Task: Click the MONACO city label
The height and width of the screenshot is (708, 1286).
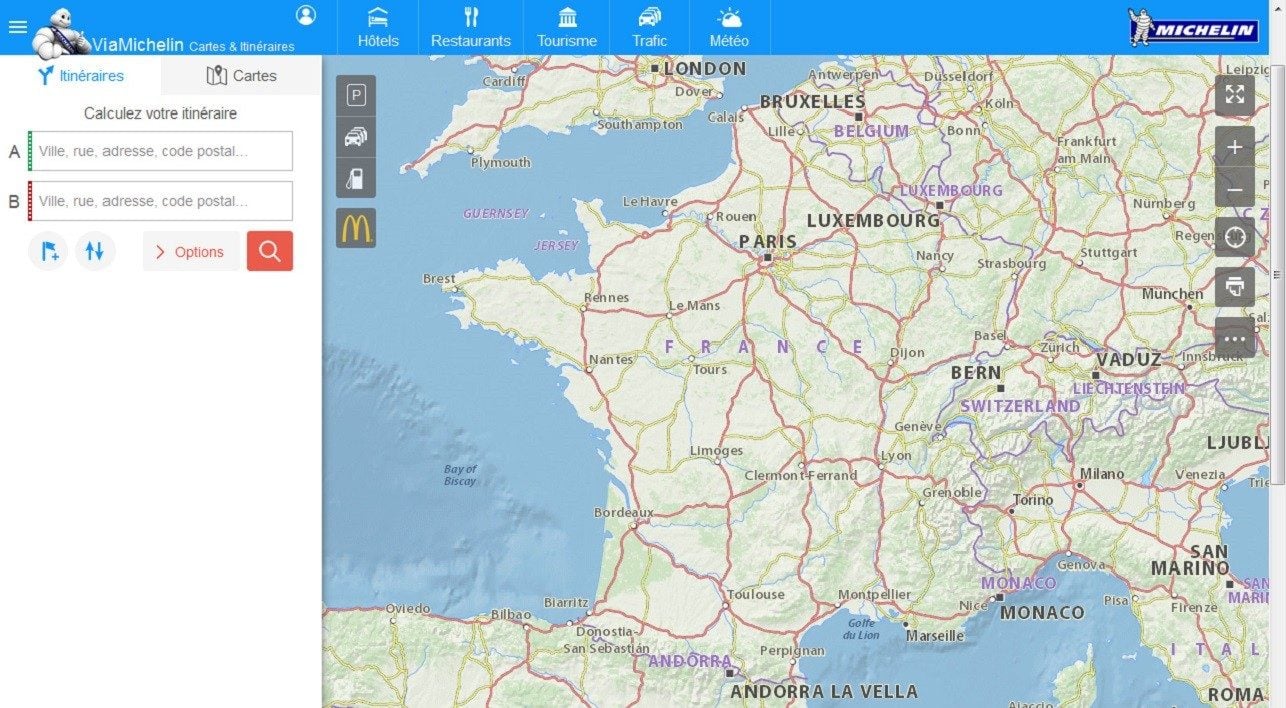Action: 1042,612
